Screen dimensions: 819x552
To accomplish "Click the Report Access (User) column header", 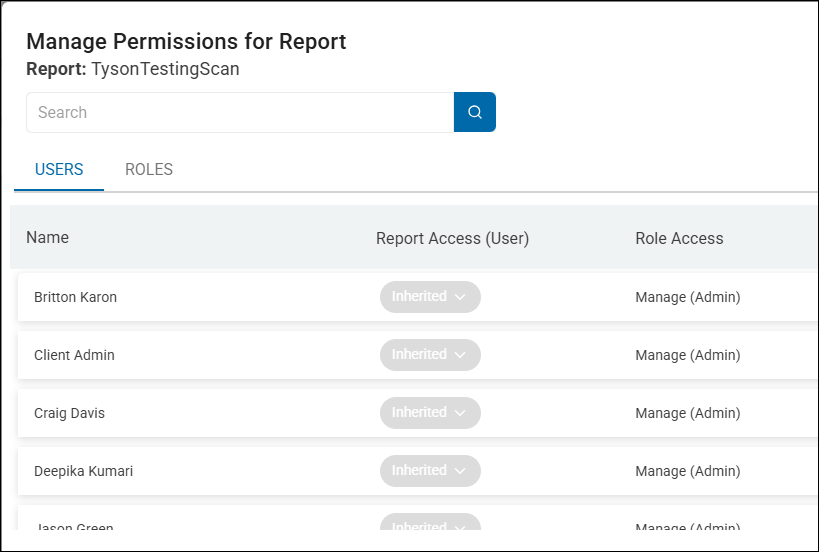I will tap(452, 238).
